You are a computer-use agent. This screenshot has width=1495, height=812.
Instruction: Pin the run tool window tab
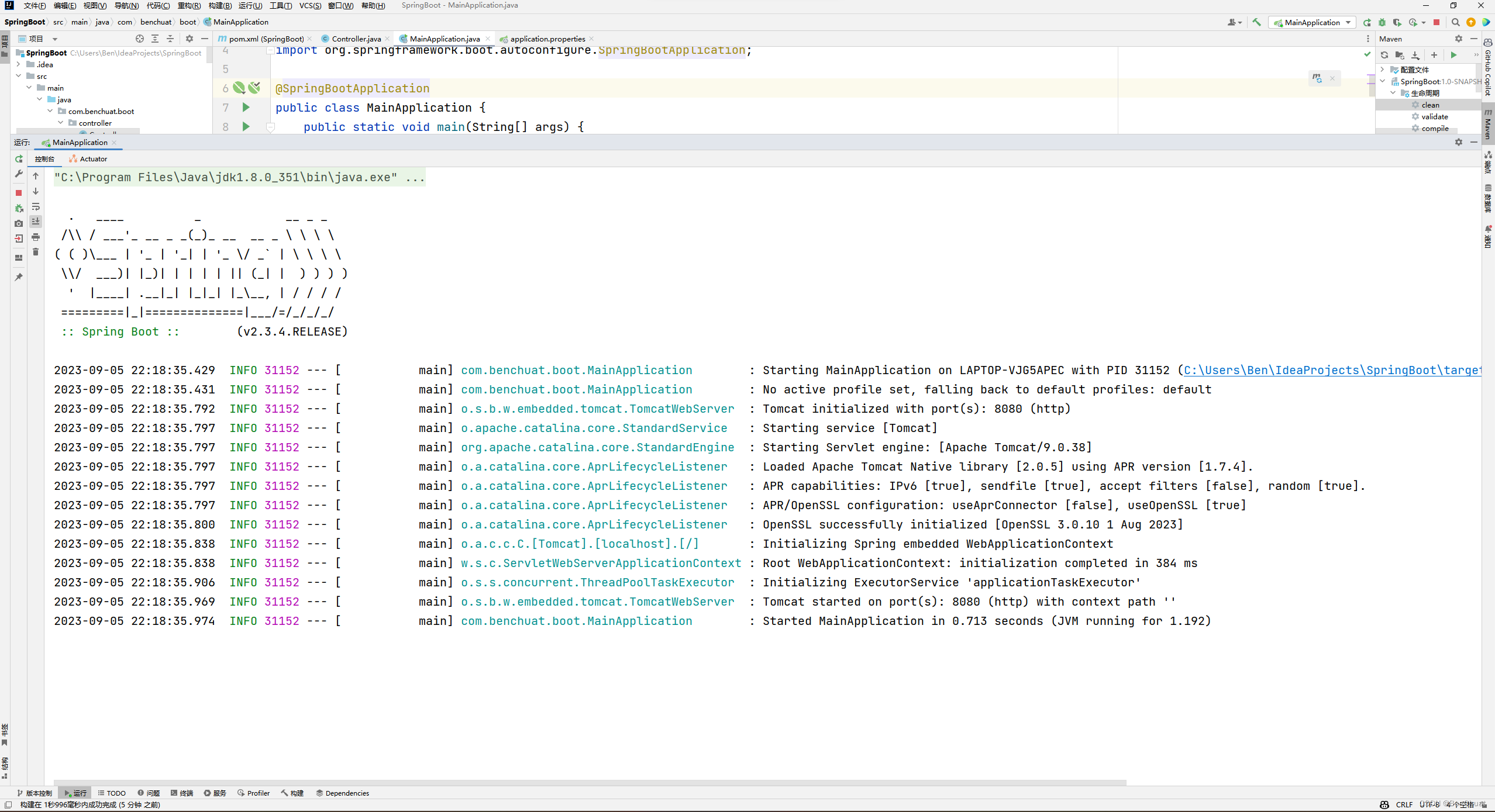18,277
